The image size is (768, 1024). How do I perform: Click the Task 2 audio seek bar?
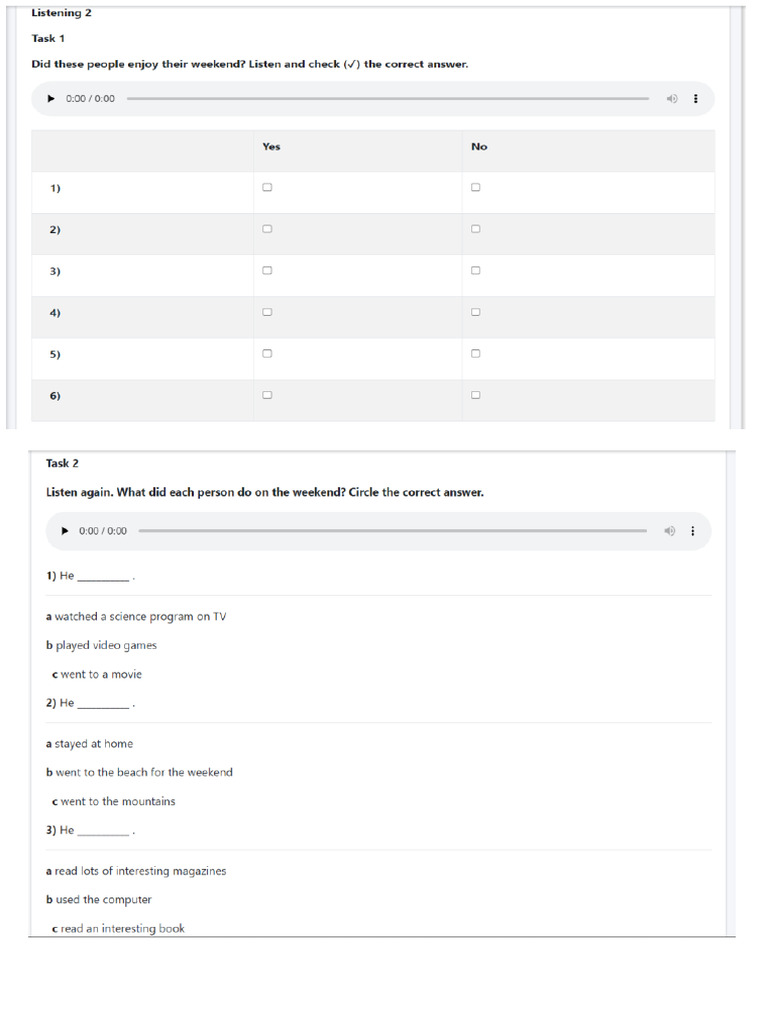[x=392, y=531]
